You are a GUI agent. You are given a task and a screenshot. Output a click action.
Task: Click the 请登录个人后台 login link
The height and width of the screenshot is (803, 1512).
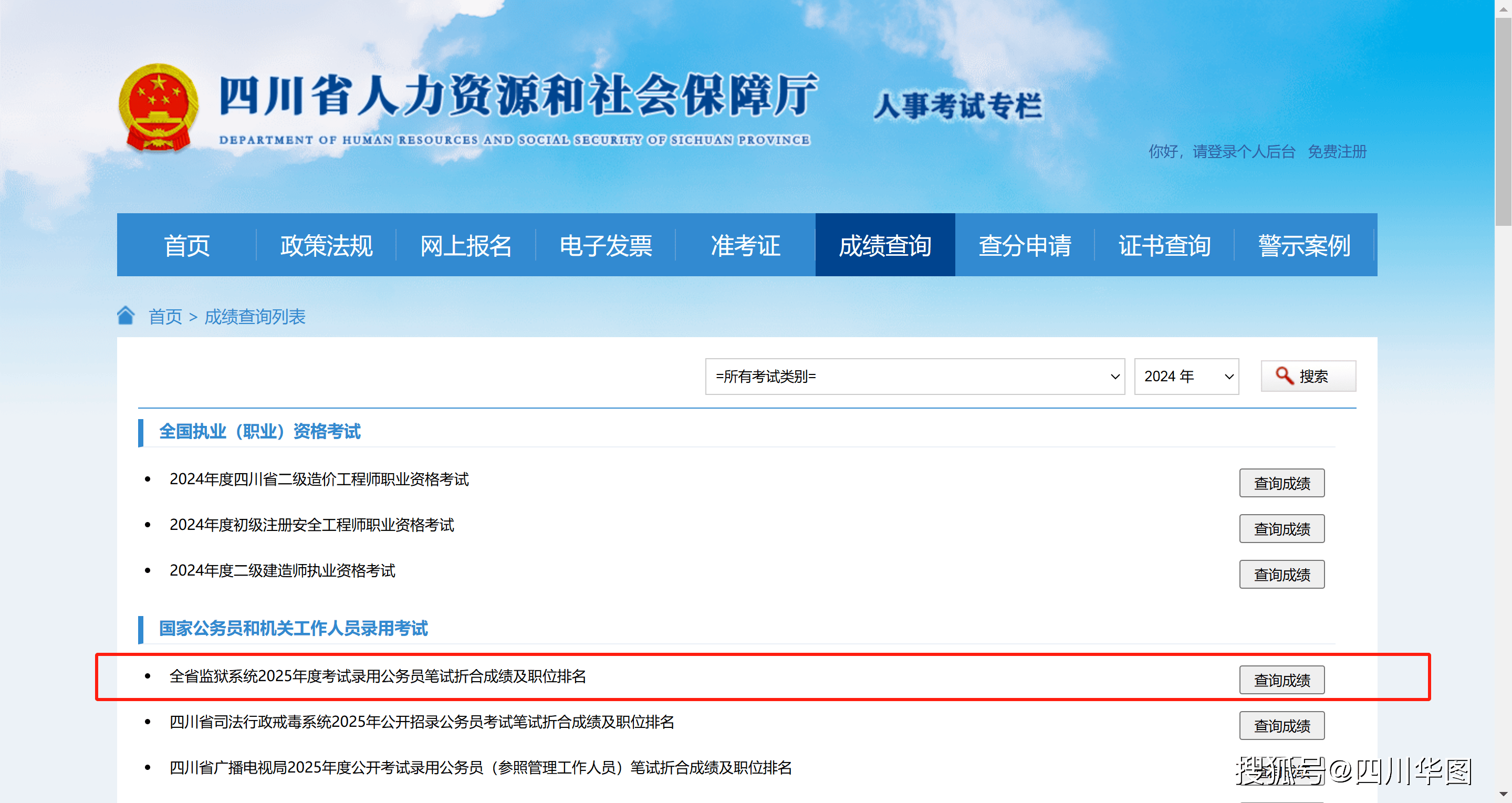(1244, 152)
